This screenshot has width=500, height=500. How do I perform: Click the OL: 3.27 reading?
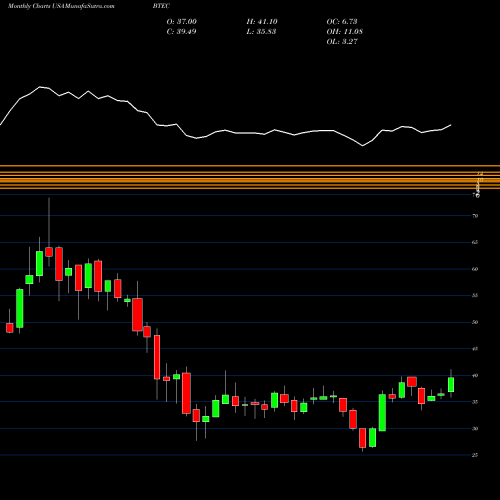pos(342,41)
